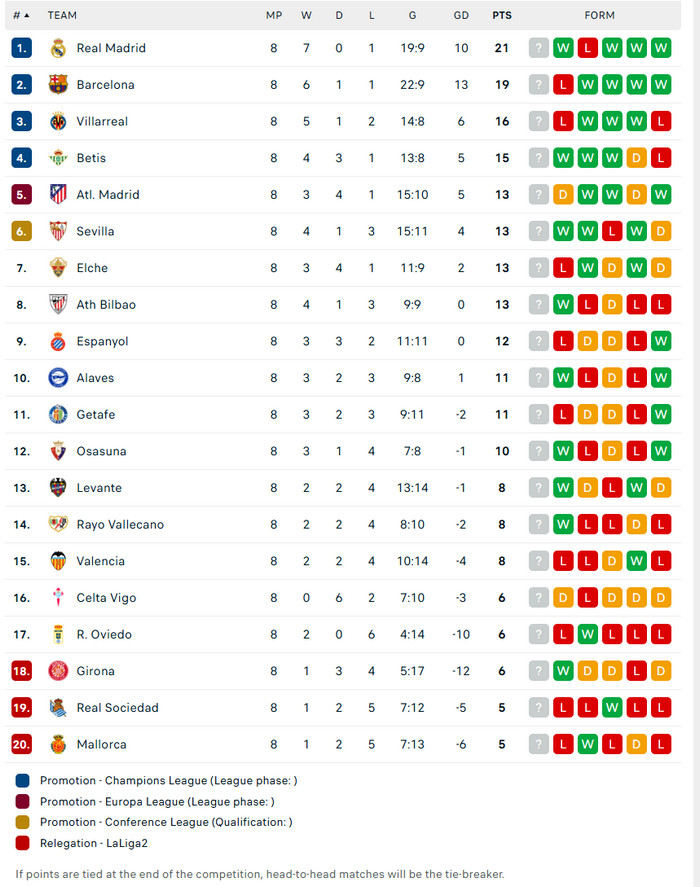The image size is (700, 887).
Task: Sort table by rank column arrow
Action: (x=26, y=16)
